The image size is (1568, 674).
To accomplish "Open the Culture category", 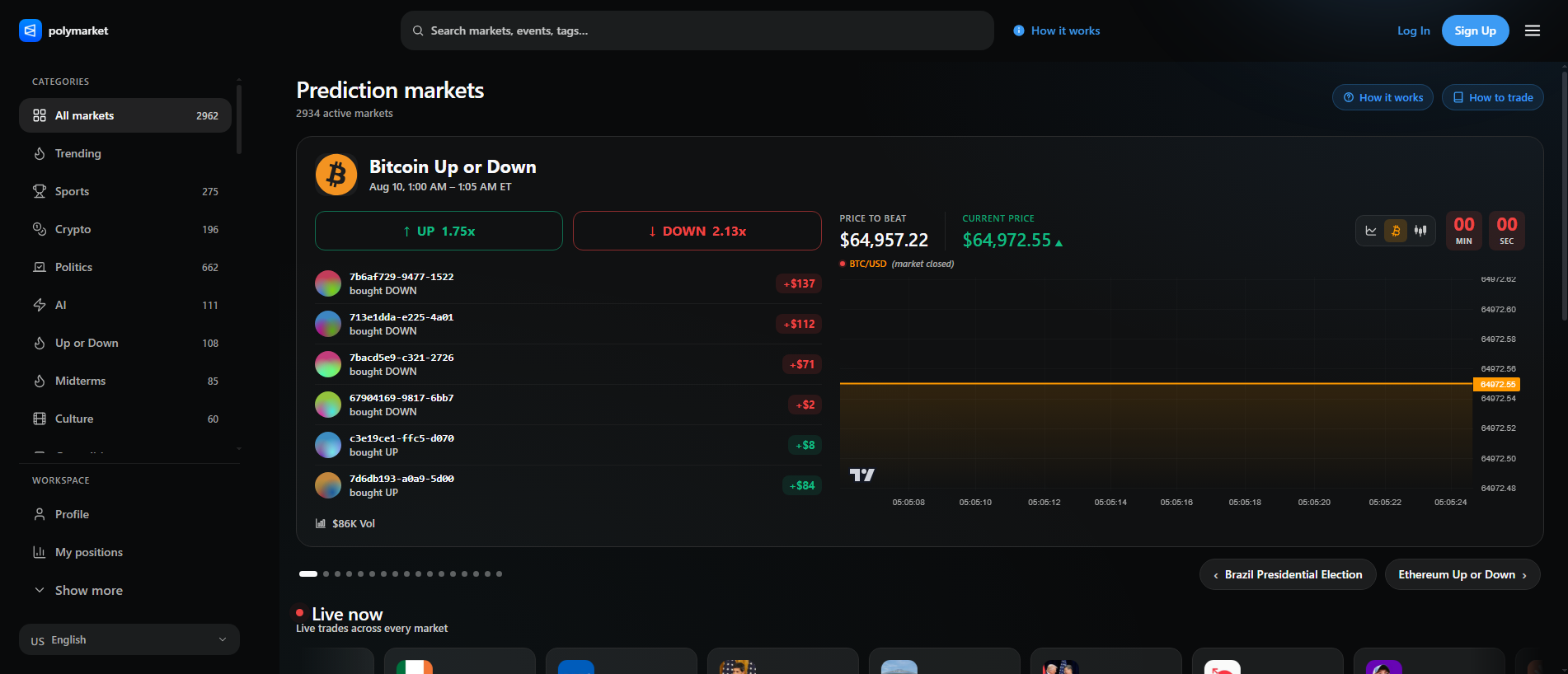I will tap(125, 419).
